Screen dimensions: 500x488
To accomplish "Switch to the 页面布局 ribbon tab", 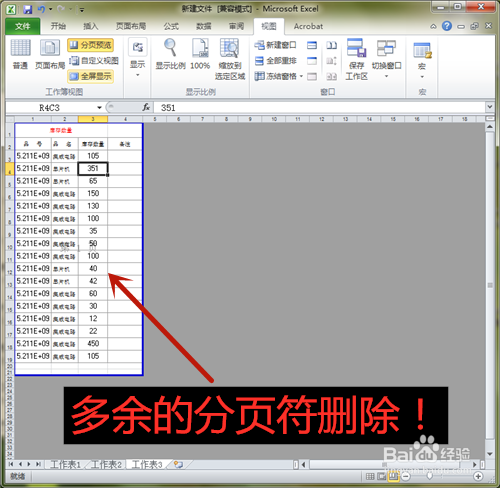I will 131,26.
